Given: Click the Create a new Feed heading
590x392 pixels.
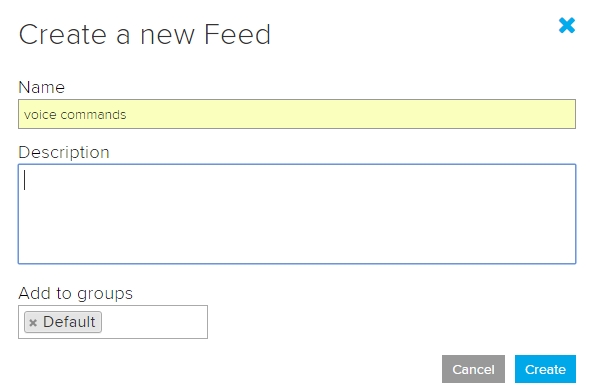Looking at the screenshot, I should click(x=145, y=35).
